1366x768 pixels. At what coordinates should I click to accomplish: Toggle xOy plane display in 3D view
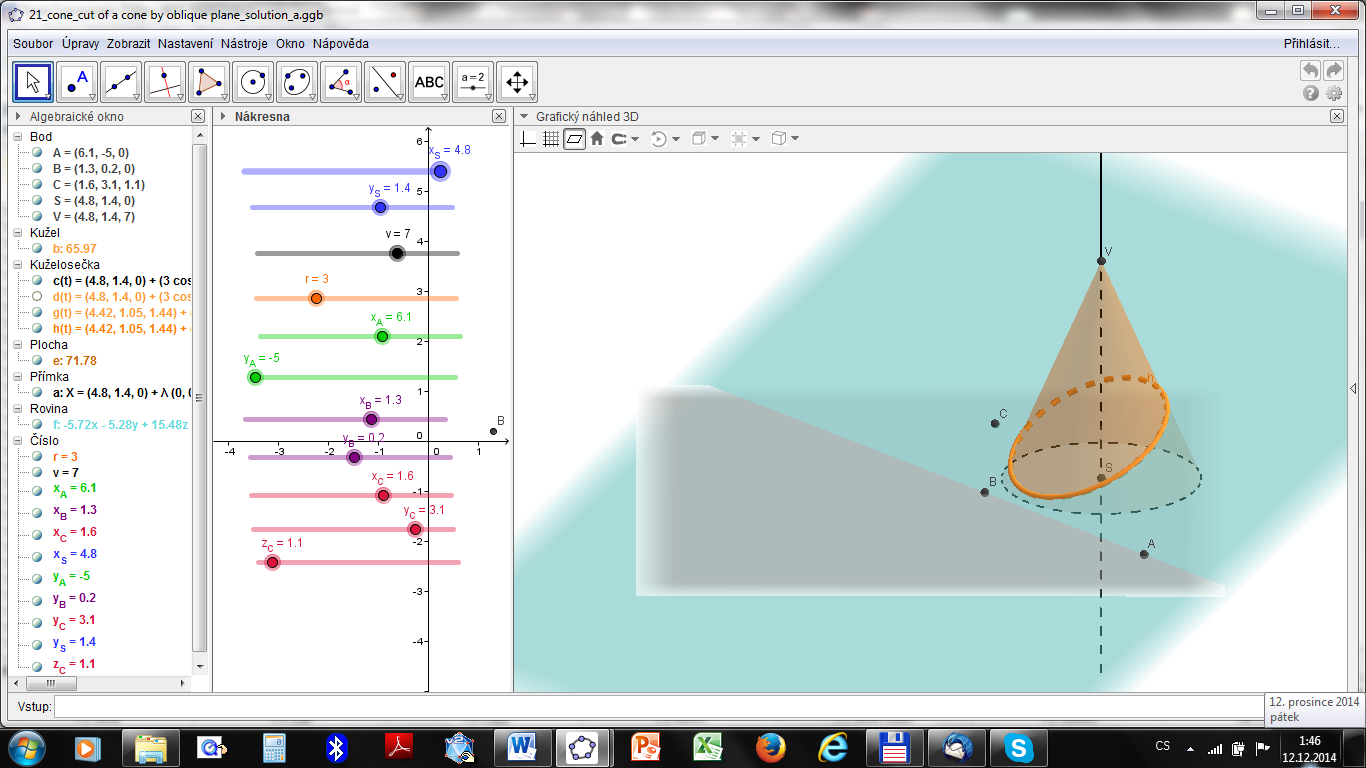click(574, 139)
